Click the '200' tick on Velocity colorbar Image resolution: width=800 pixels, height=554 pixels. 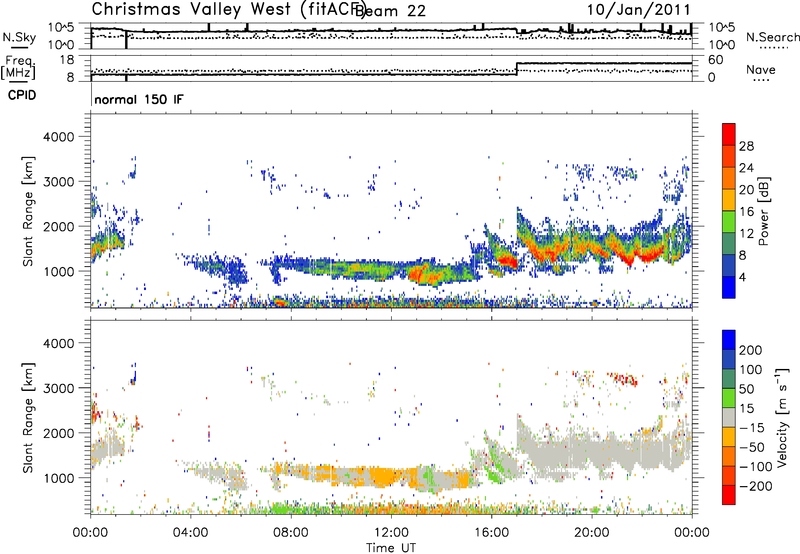[x=751, y=350]
